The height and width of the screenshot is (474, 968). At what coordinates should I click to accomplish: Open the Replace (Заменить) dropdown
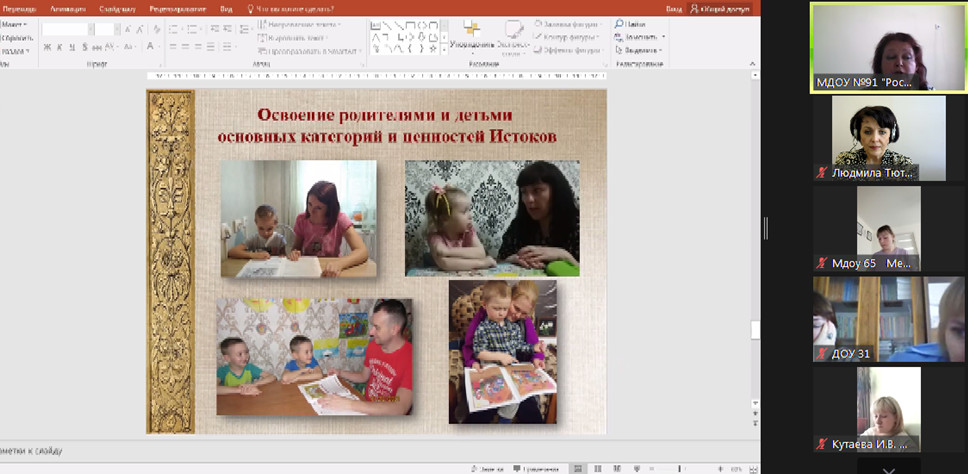coord(663,37)
